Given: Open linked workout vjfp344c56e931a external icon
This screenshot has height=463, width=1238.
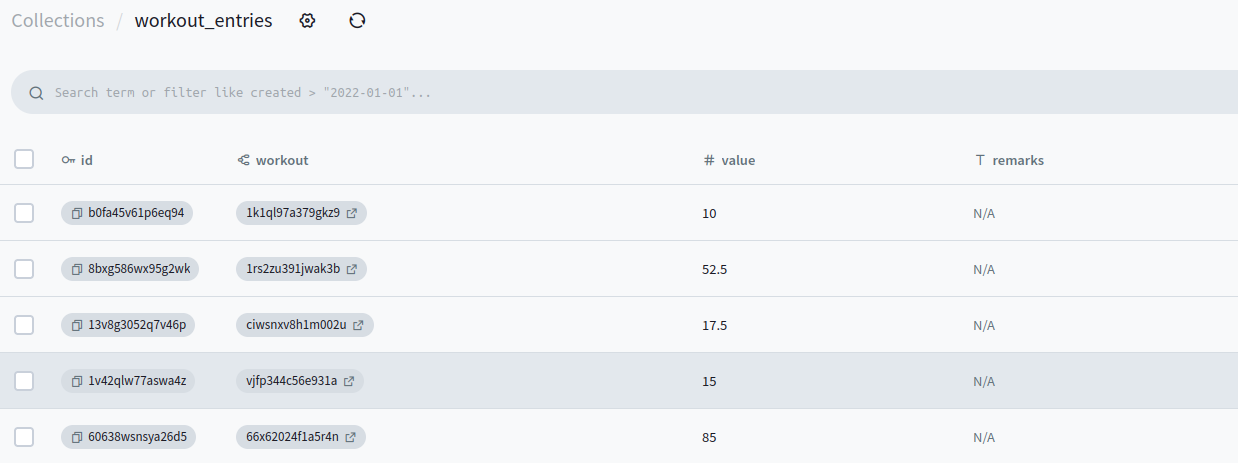Looking at the screenshot, I should pos(349,381).
